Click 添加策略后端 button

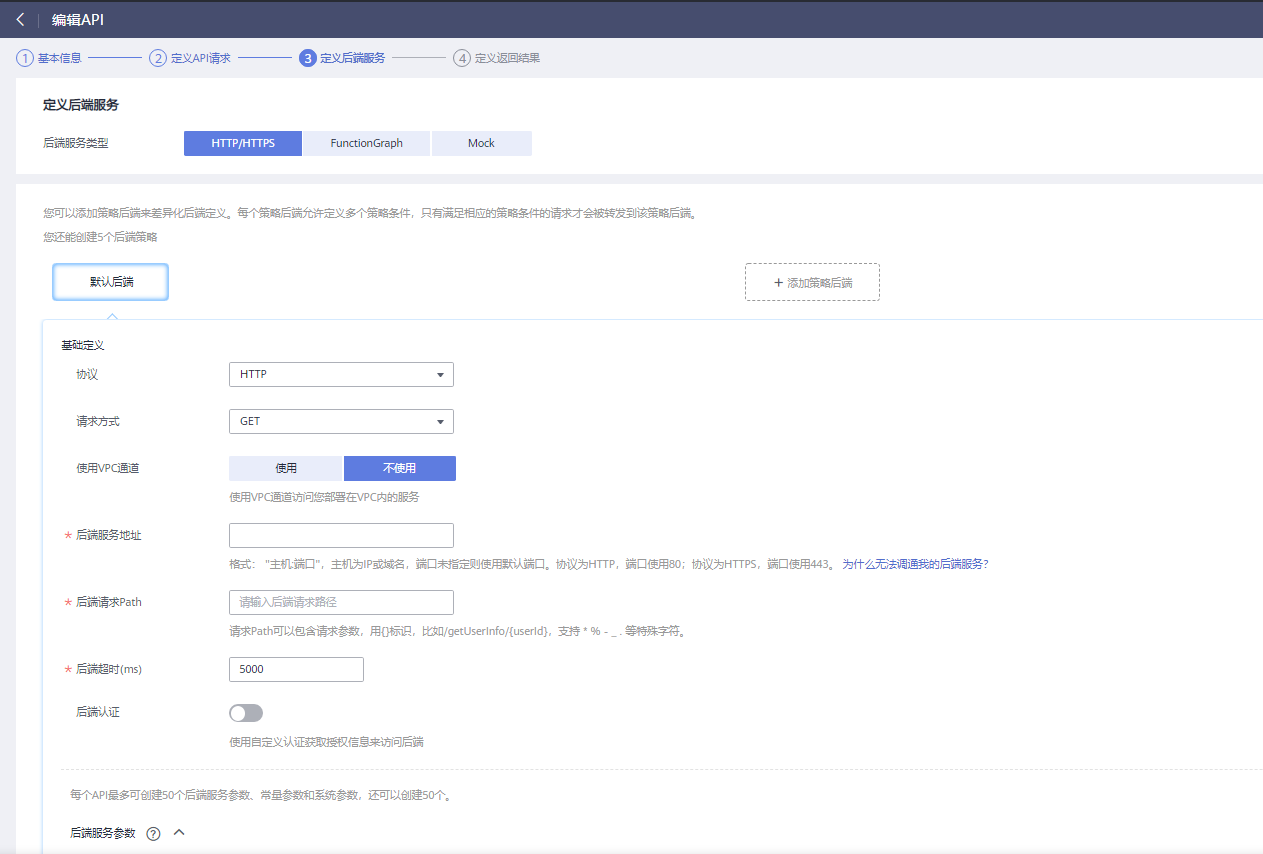click(812, 282)
